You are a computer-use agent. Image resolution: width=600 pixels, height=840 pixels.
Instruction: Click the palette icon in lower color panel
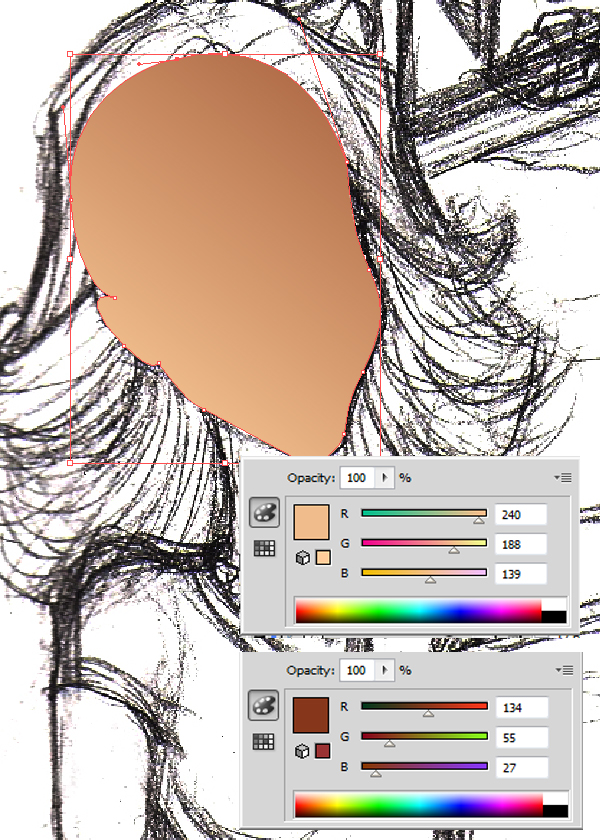[x=263, y=705]
